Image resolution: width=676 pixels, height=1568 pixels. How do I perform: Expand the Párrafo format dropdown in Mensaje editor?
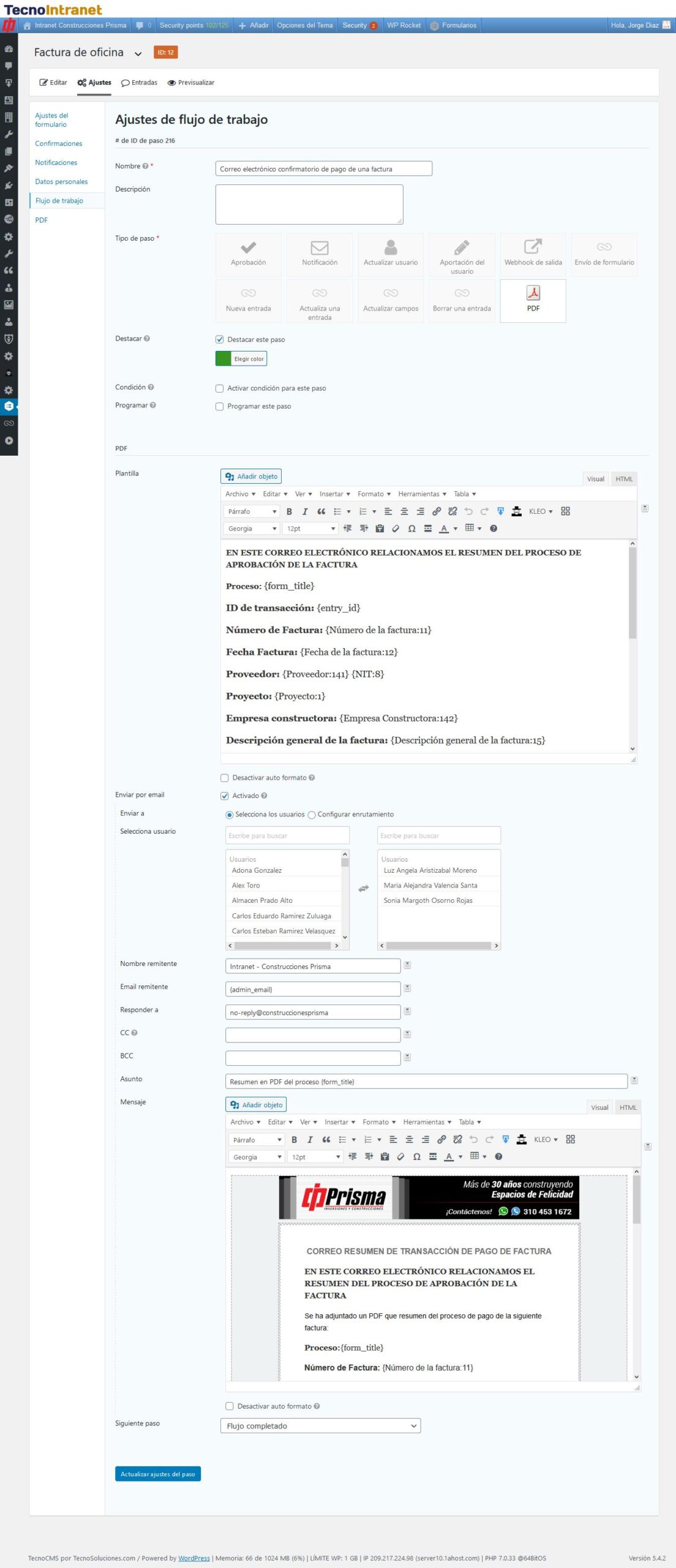pos(257,1140)
